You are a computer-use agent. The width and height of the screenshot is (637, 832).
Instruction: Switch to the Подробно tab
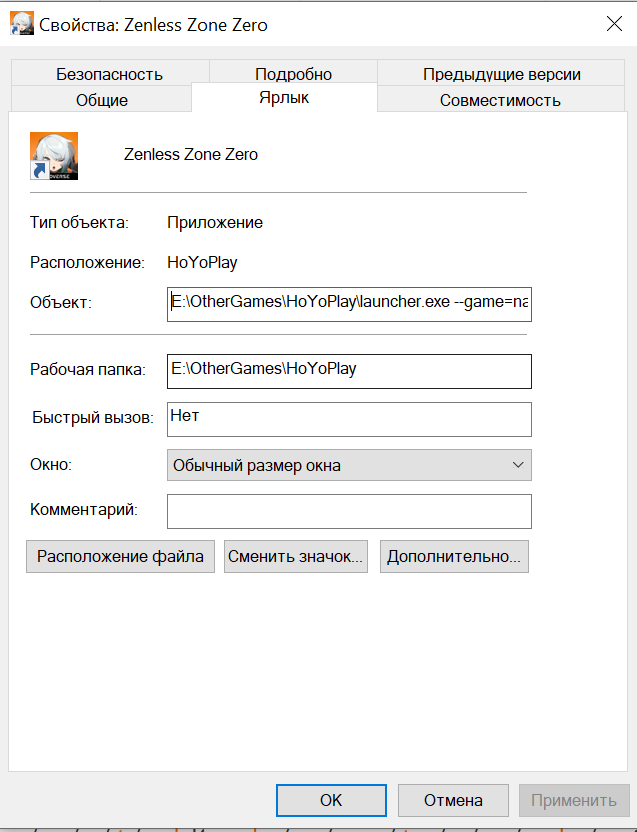[x=293, y=74]
